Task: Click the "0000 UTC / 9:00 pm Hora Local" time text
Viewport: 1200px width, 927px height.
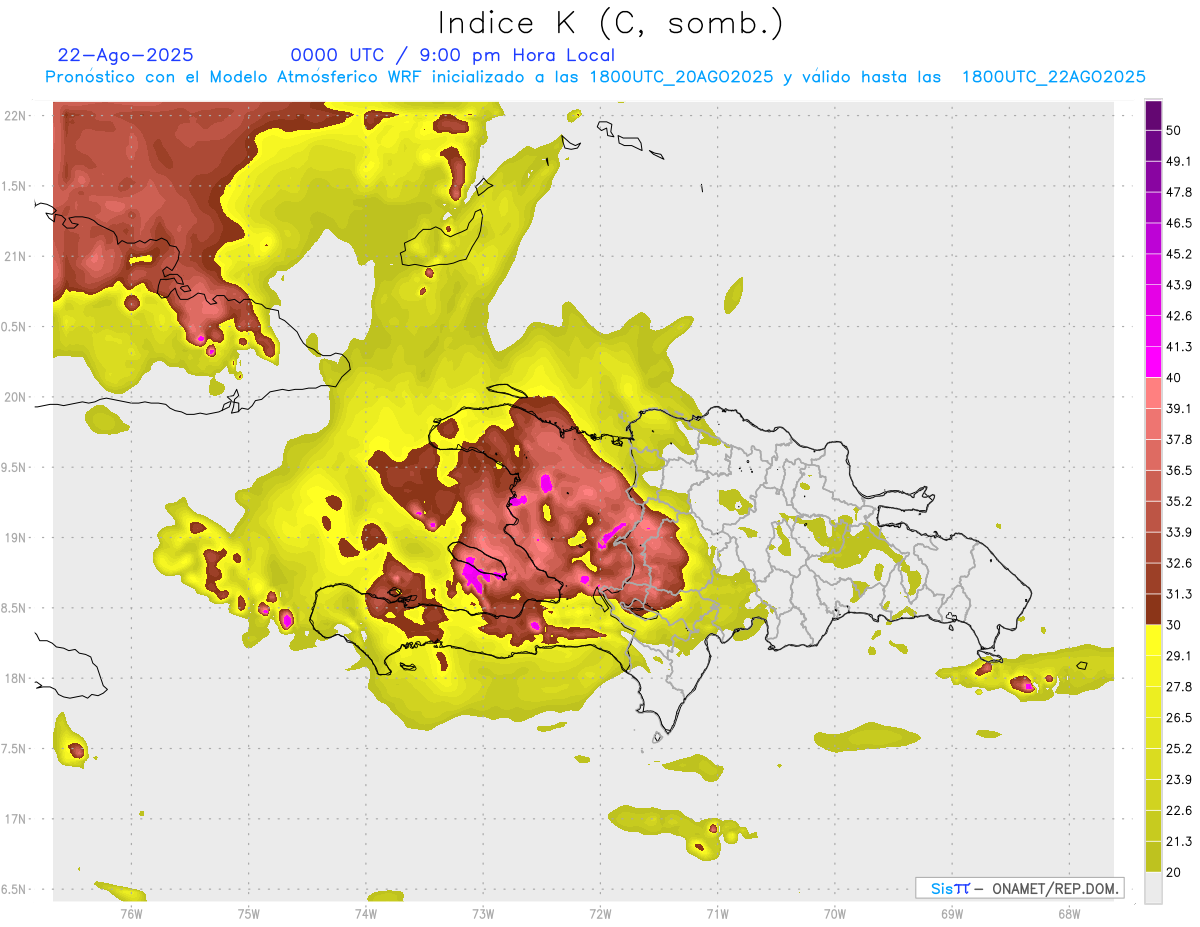Action: coord(453,55)
